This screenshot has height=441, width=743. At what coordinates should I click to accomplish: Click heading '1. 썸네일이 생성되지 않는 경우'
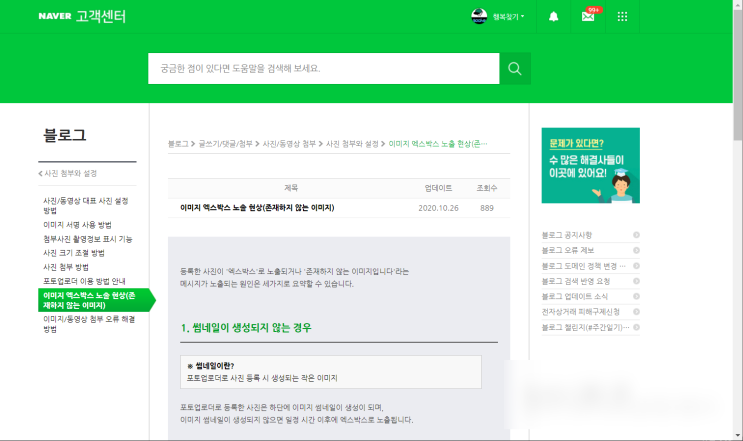246,328
